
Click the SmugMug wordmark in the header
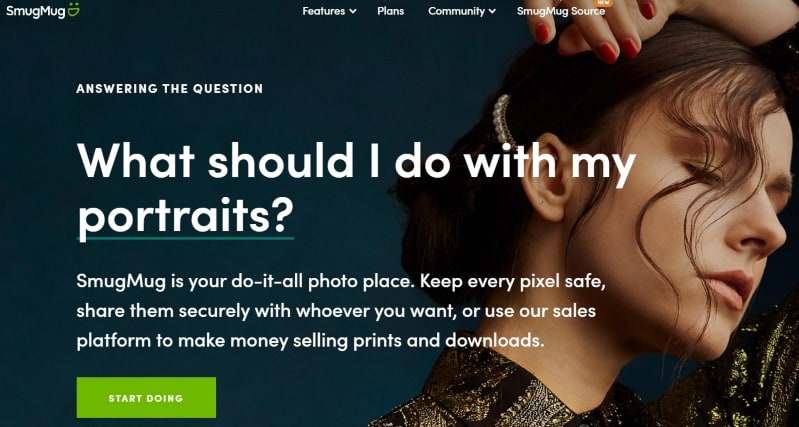[x=36, y=11]
